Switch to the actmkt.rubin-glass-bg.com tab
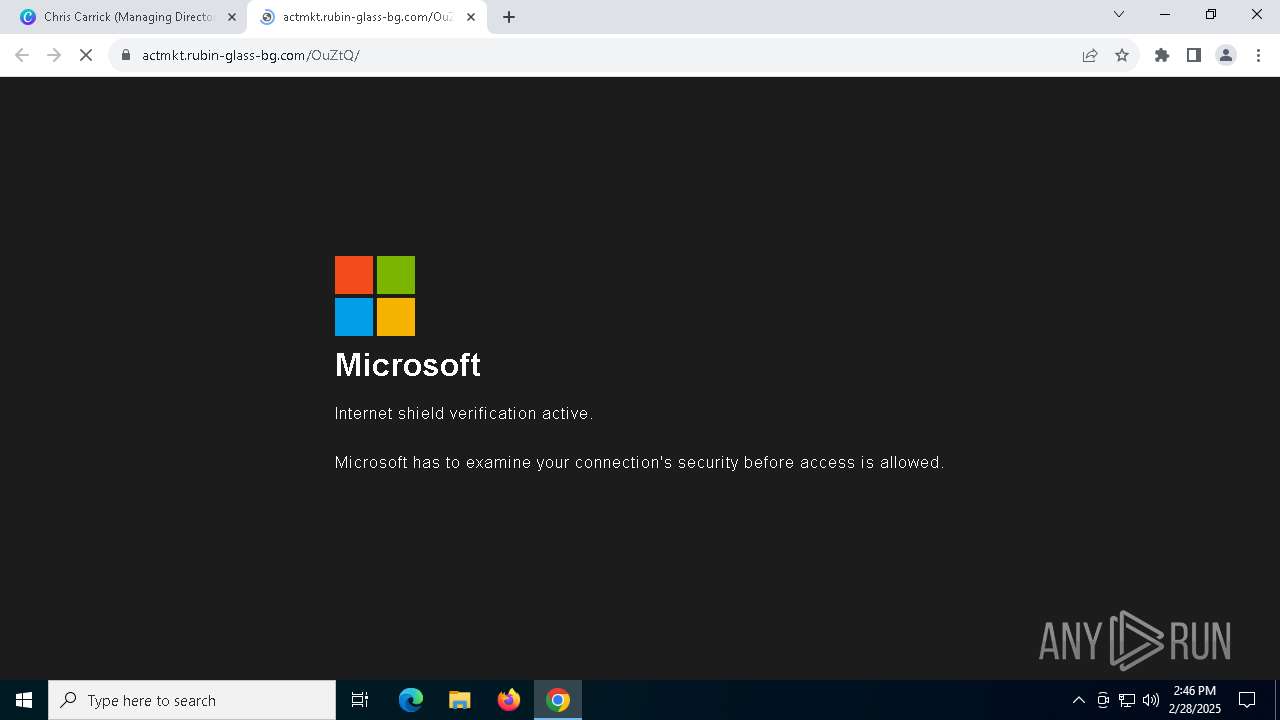This screenshot has width=1280, height=720. (x=366, y=17)
